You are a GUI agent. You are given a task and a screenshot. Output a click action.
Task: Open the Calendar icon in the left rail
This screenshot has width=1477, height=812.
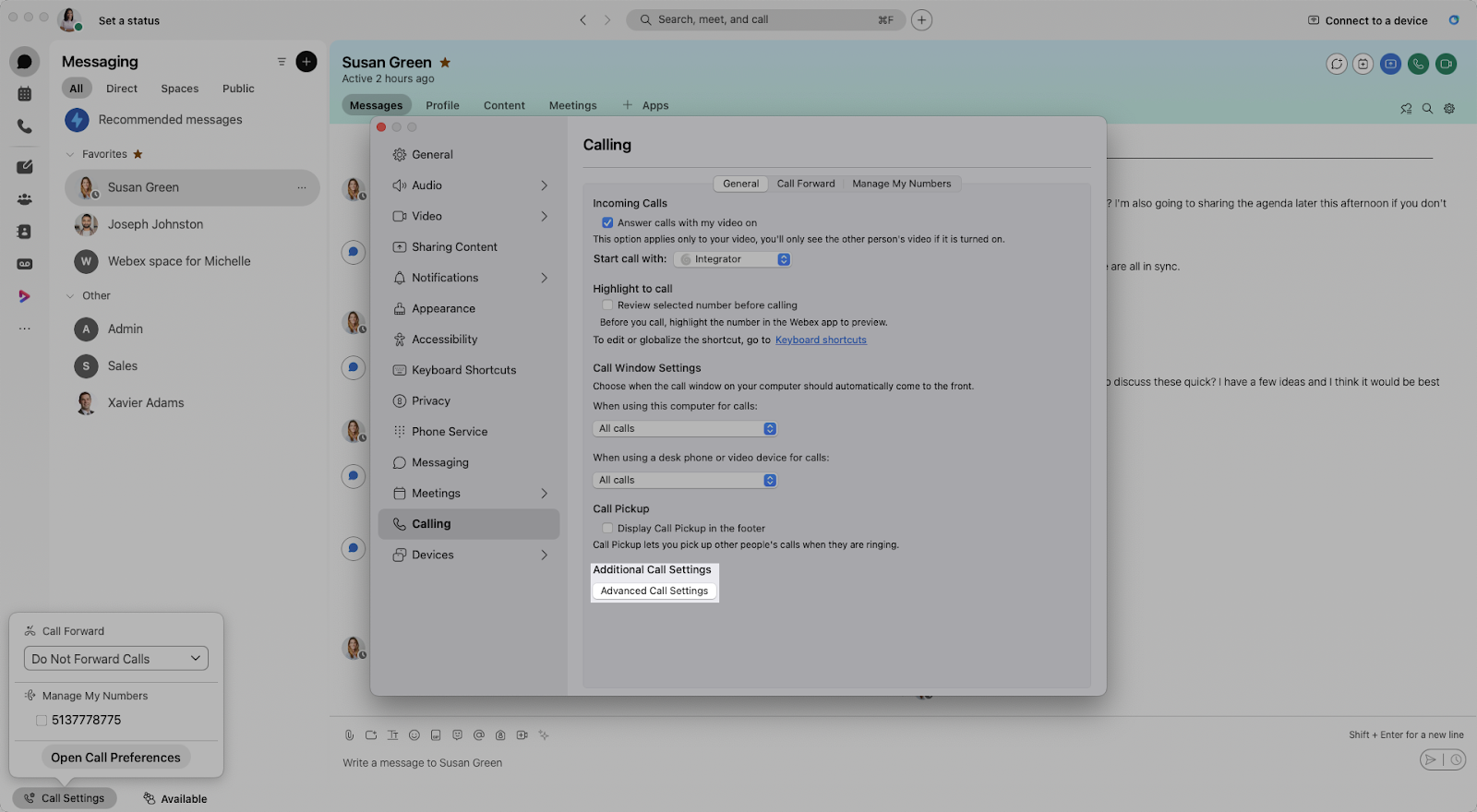click(x=25, y=94)
